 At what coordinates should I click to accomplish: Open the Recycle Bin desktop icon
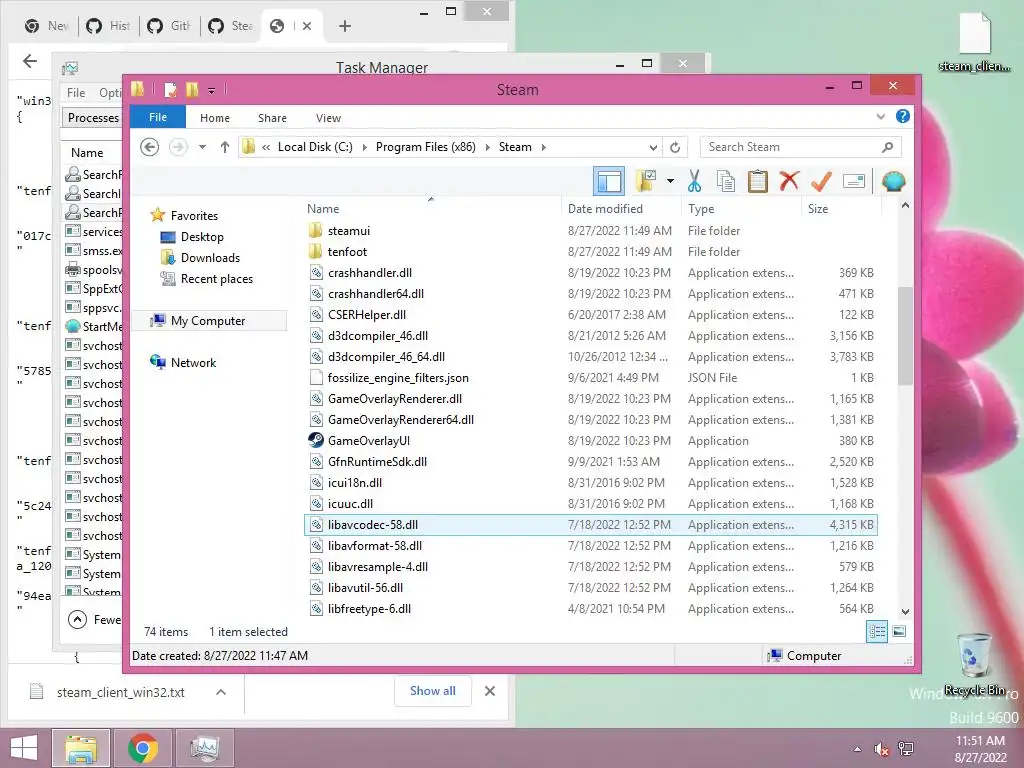click(x=974, y=664)
